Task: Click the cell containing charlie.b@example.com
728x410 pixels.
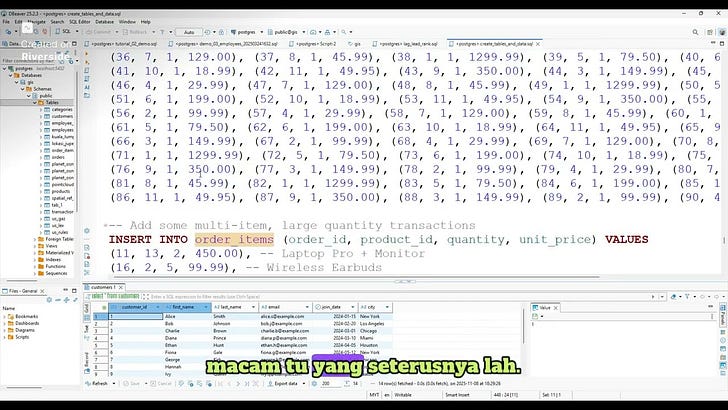Action: pos(285,331)
